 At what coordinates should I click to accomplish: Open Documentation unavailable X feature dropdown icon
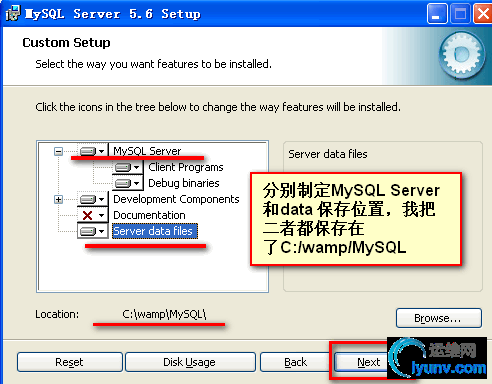(93, 215)
